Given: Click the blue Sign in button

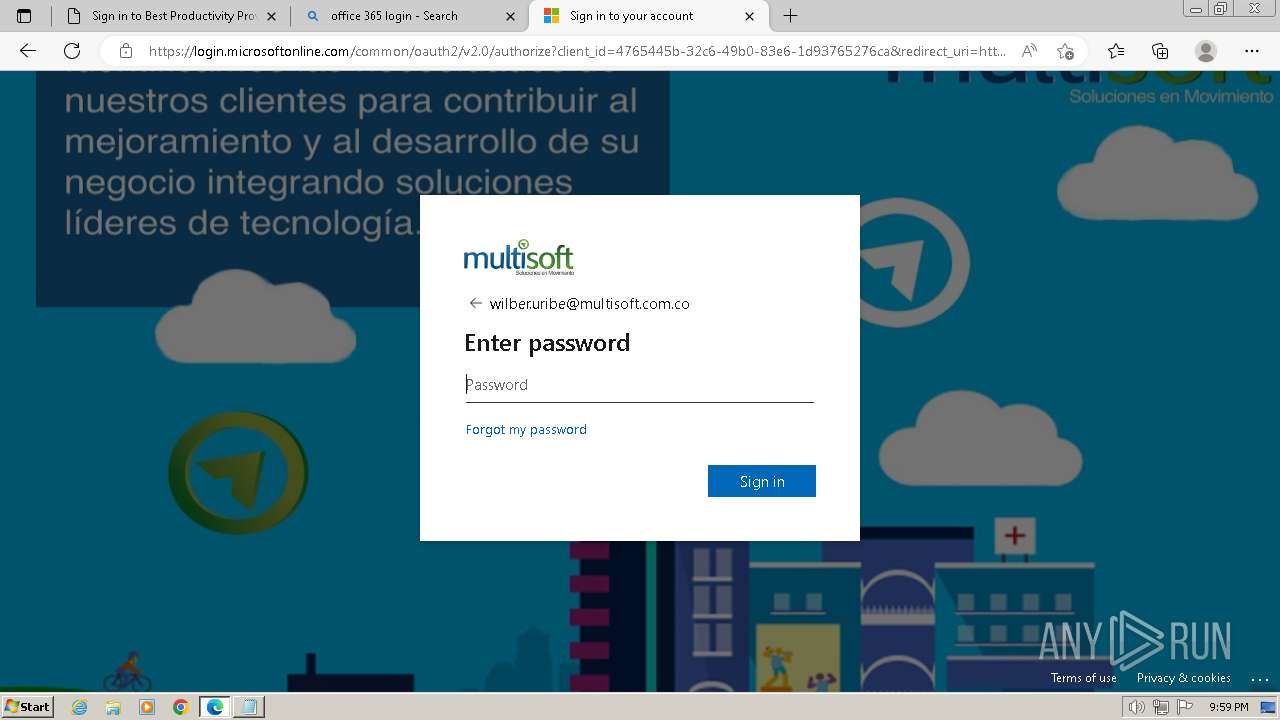Looking at the screenshot, I should pyautogui.click(x=762, y=481).
